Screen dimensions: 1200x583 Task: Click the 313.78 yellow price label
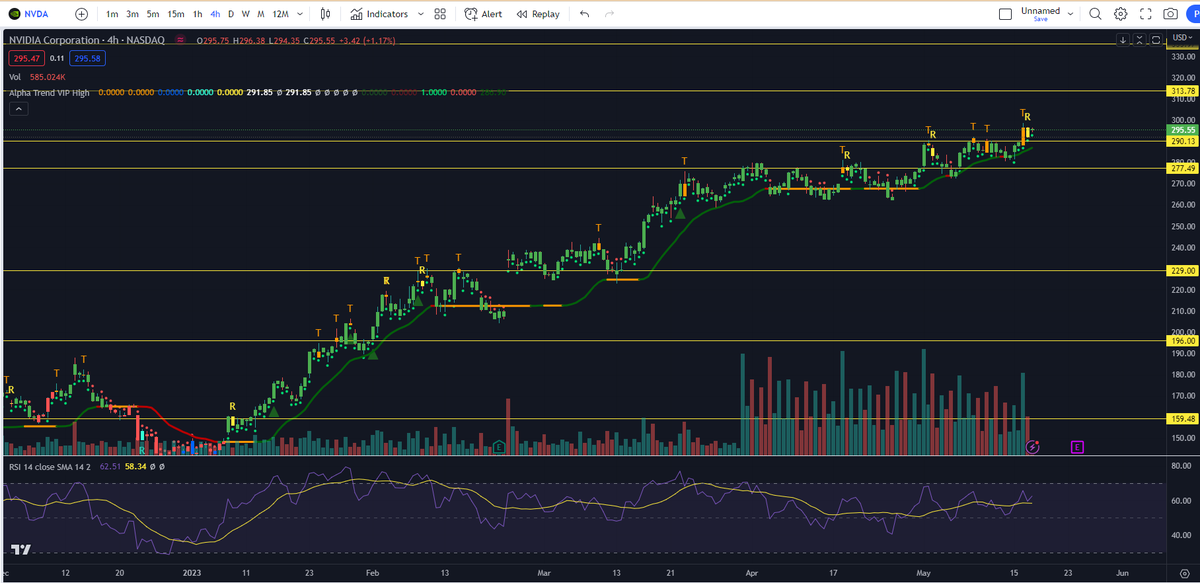click(1183, 91)
